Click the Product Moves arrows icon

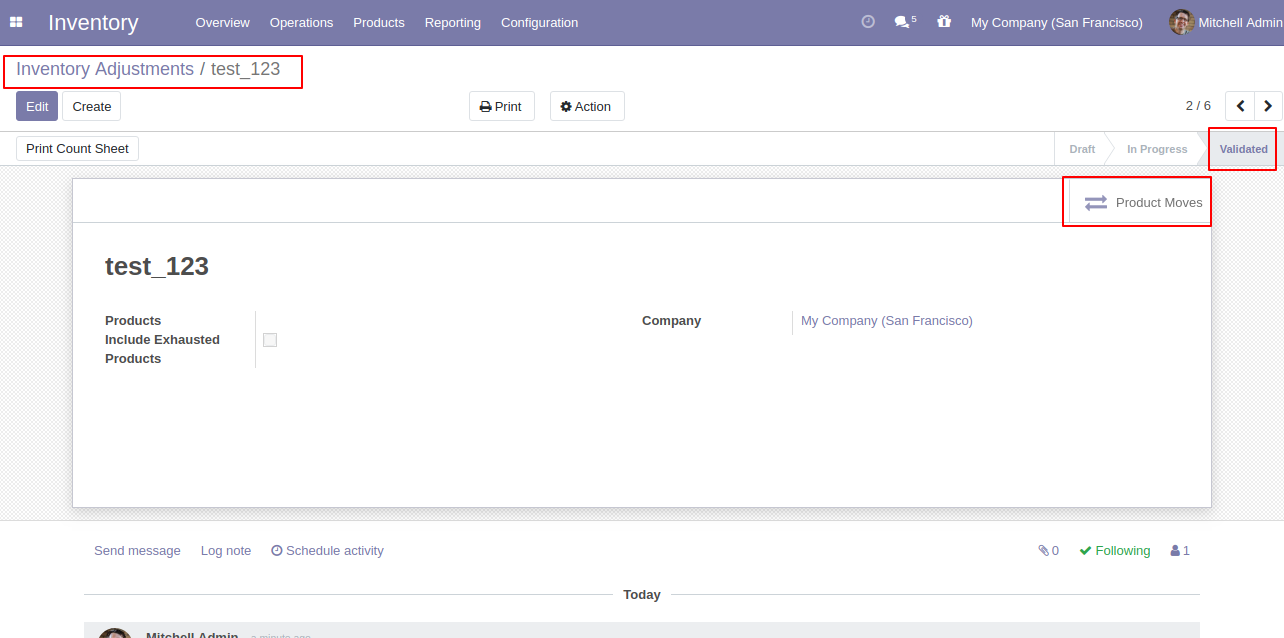[1096, 202]
